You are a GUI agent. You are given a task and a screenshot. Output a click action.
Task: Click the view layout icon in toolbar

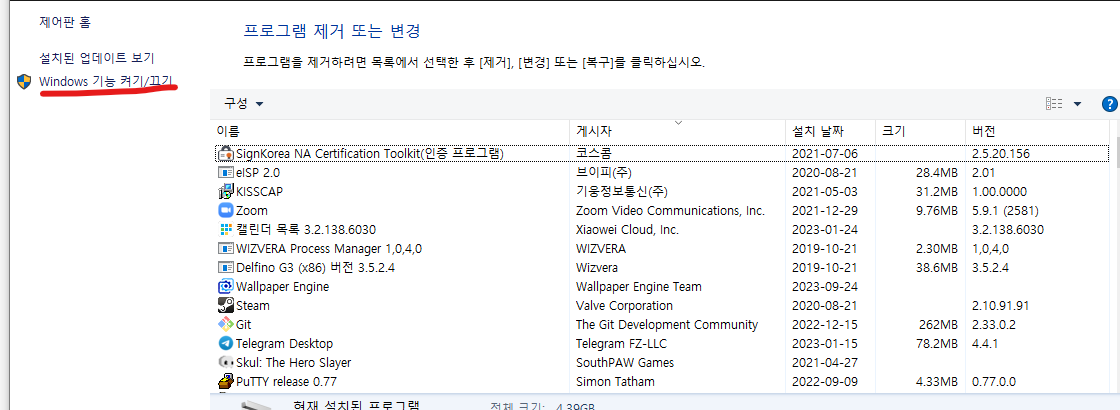pyautogui.click(x=1054, y=104)
